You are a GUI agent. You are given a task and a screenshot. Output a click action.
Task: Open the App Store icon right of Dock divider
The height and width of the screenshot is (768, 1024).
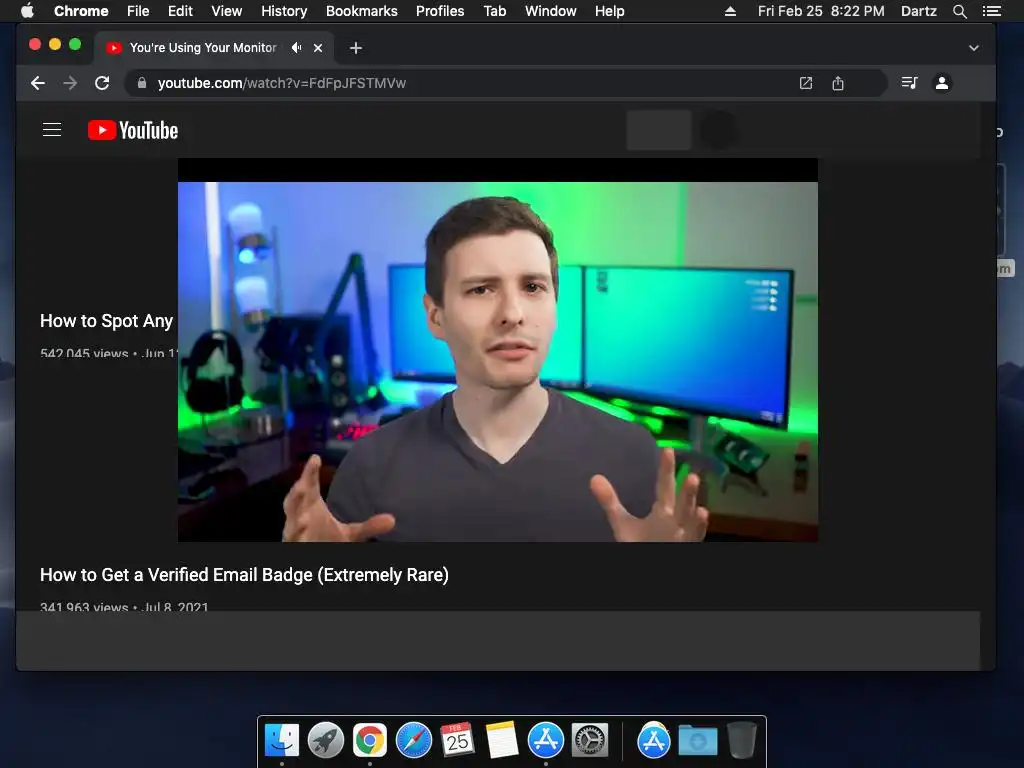point(654,740)
